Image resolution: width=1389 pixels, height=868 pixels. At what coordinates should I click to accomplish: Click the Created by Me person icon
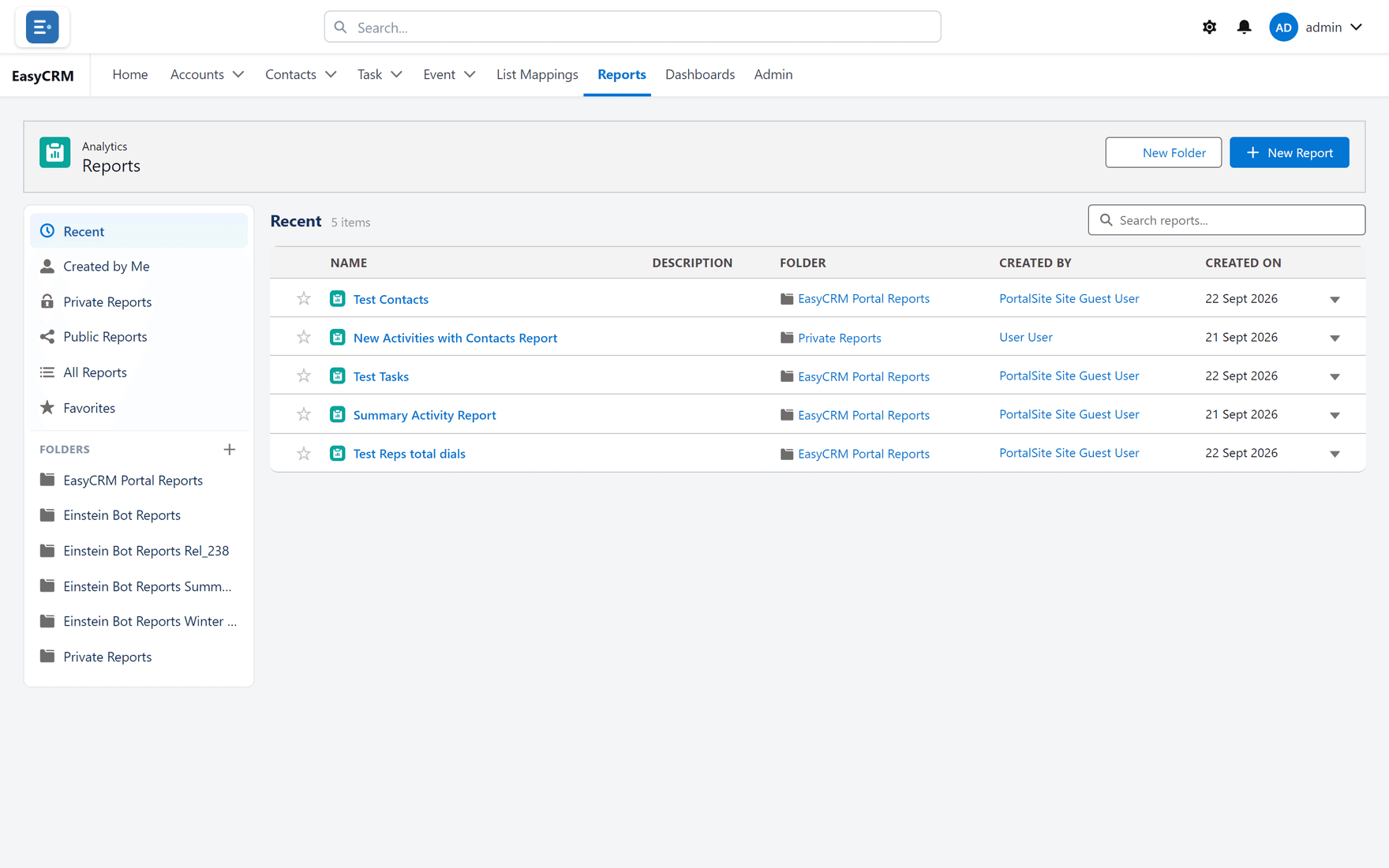47,266
